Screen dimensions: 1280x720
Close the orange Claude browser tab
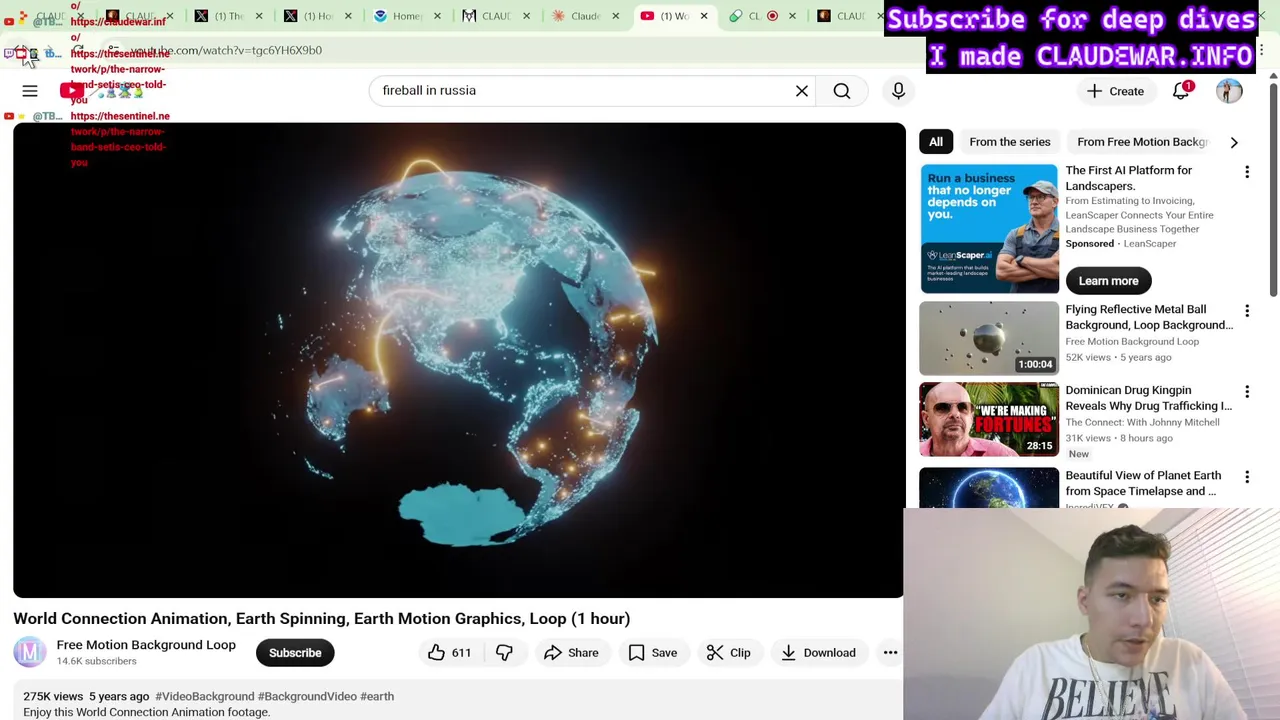pyautogui.click(x=616, y=16)
